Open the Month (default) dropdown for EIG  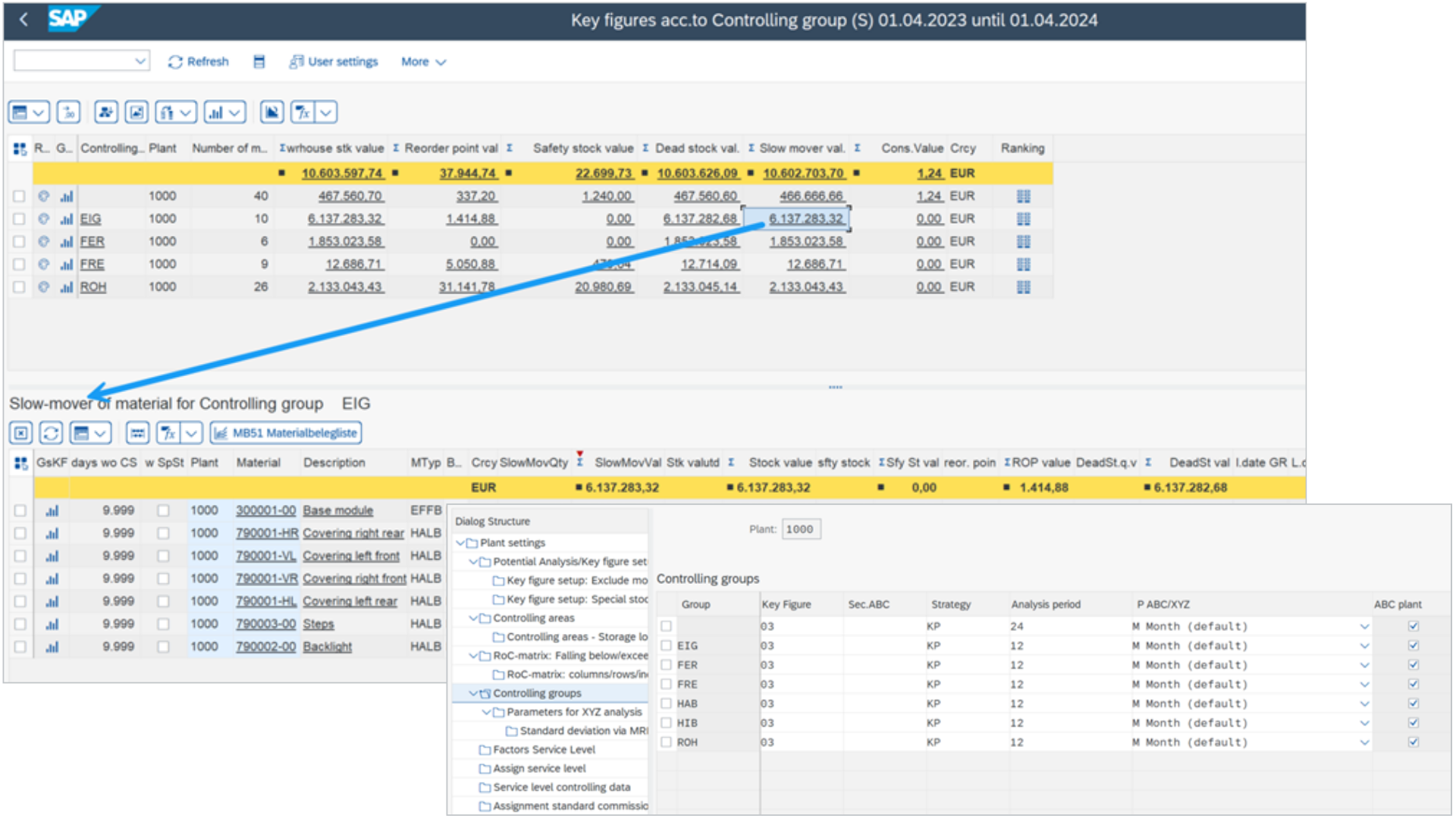click(1365, 645)
